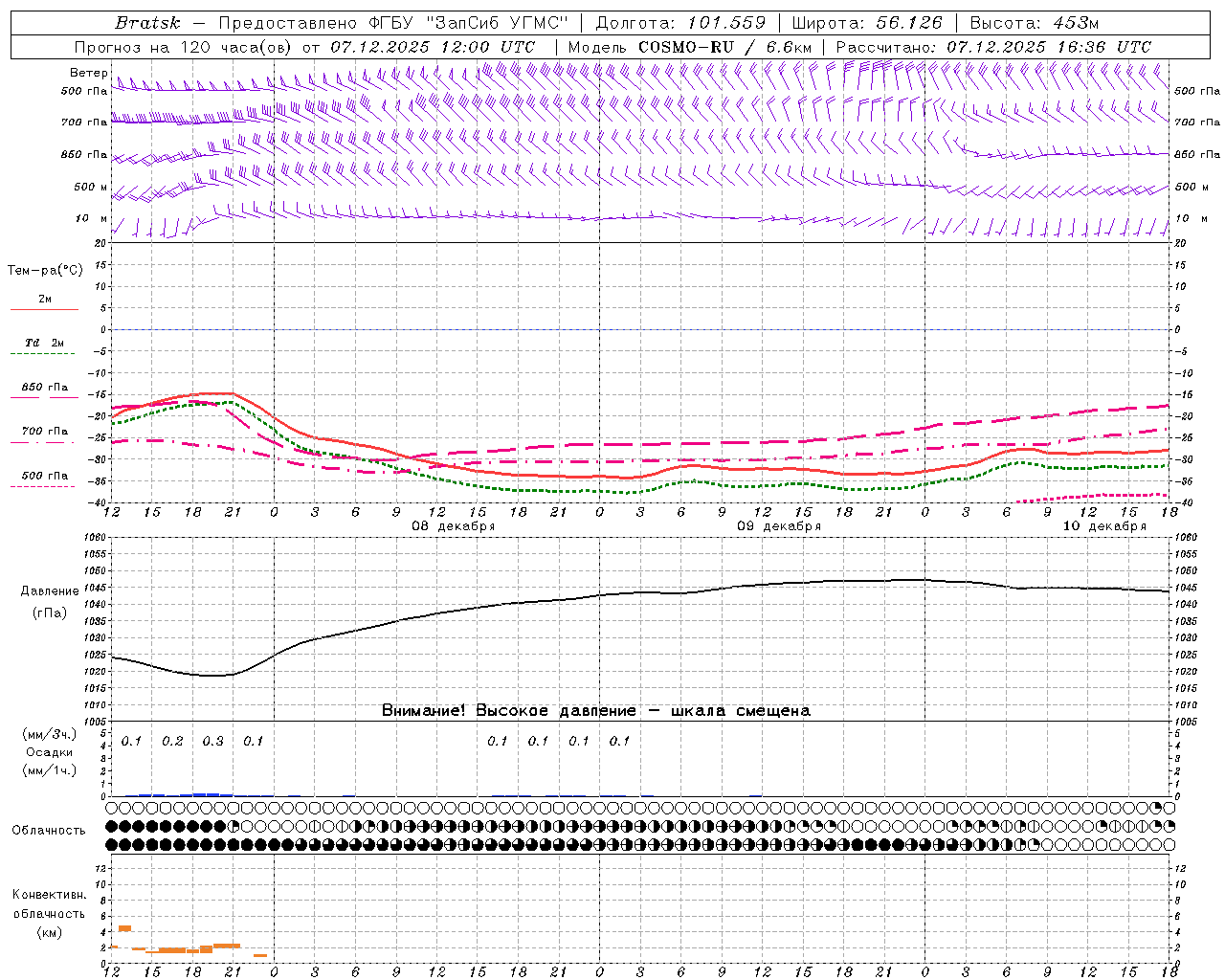Click the "Давление" pressure panel label
This screenshot has width=1225, height=980.
pyautogui.click(x=50, y=591)
